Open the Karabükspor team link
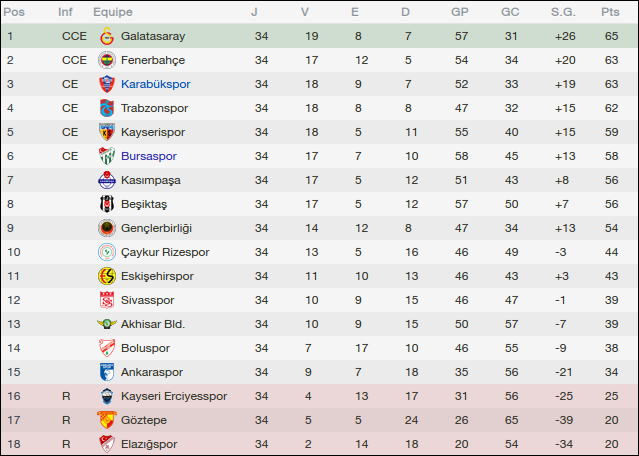Image resolution: width=639 pixels, height=456 pixels. tap(155, 84)
